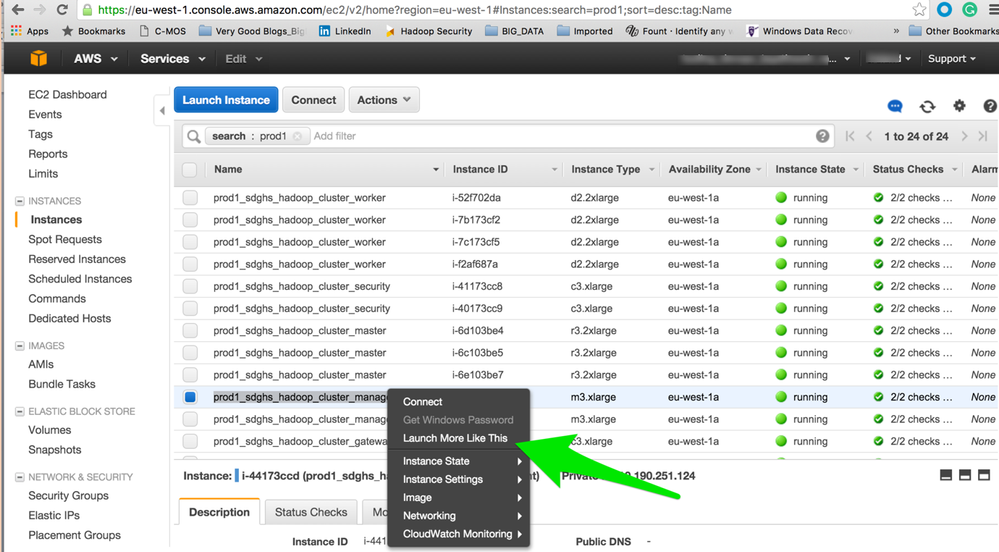Open the settings gear icon

click(959, 106)
